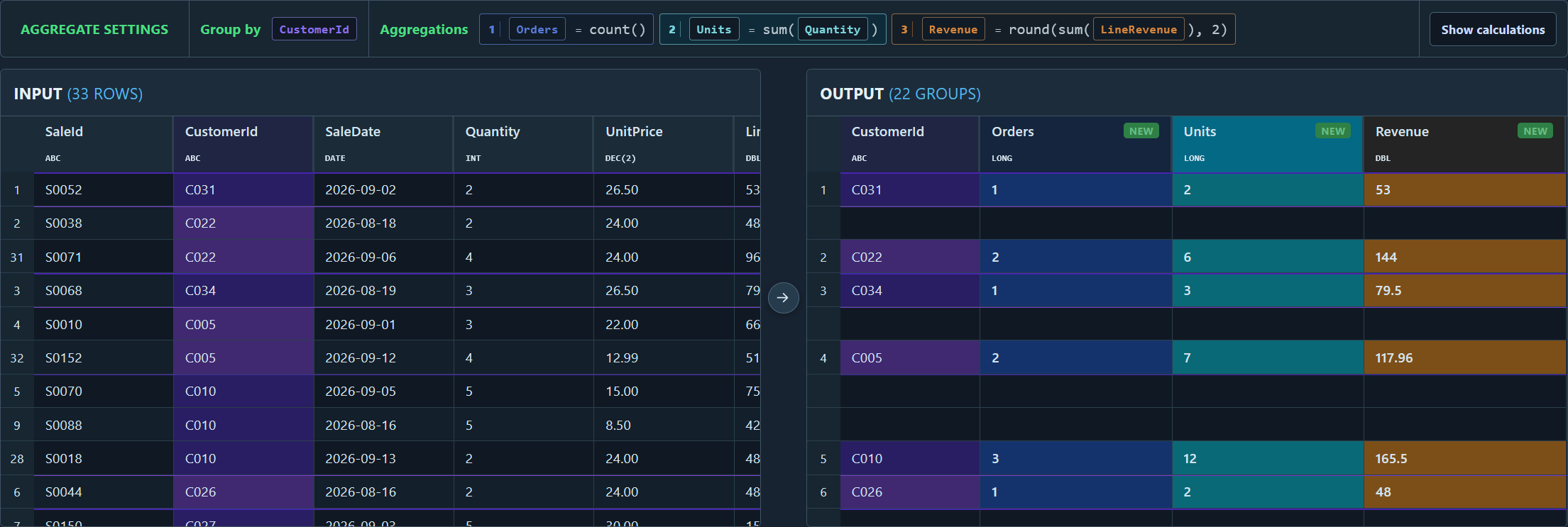Click Output Revenue cell 117.96
Viewport: 1568px width, 527px height.
coord(1464,358)
